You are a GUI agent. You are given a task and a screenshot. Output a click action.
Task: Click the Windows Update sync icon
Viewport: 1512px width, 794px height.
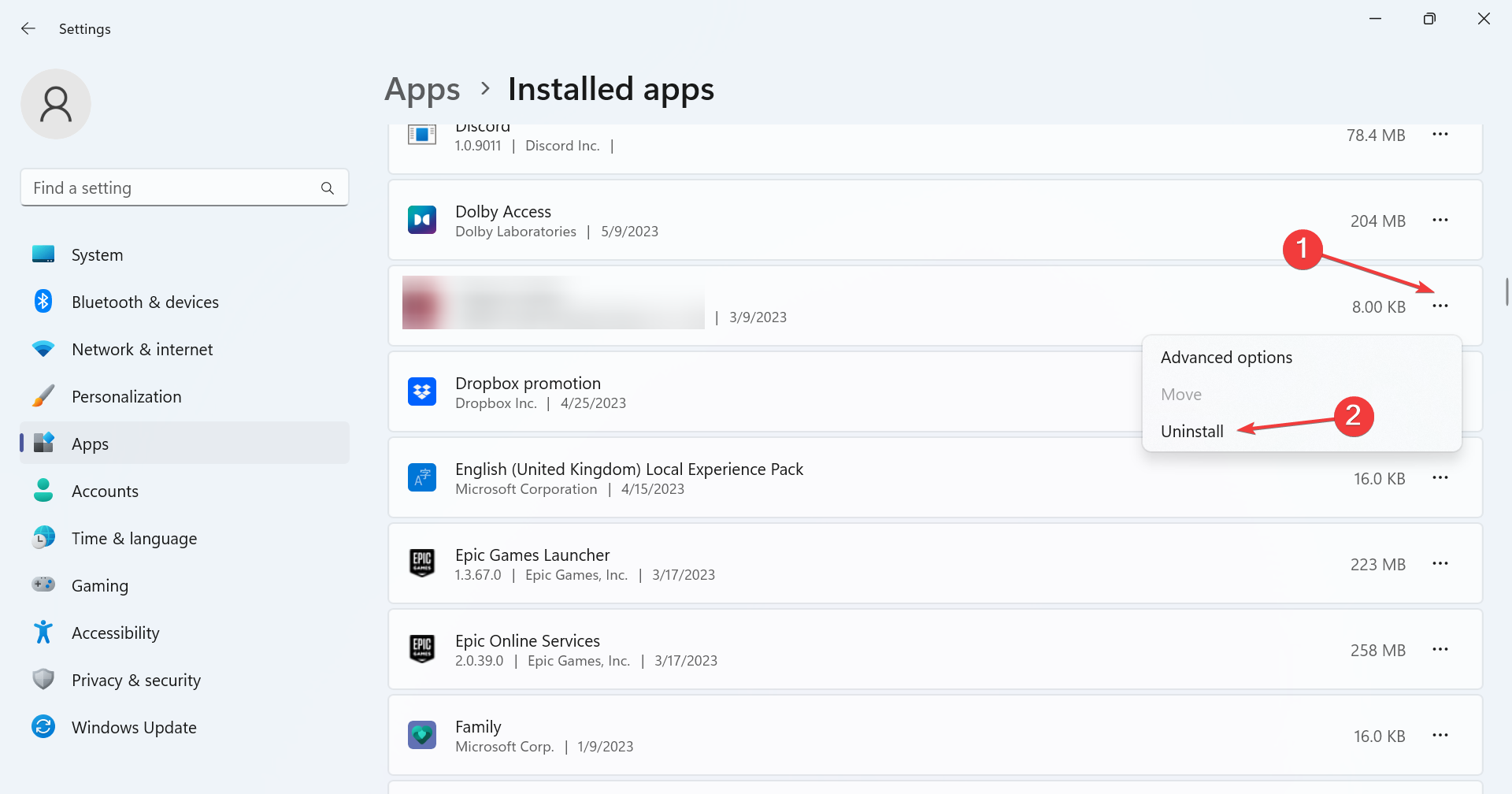43,726
